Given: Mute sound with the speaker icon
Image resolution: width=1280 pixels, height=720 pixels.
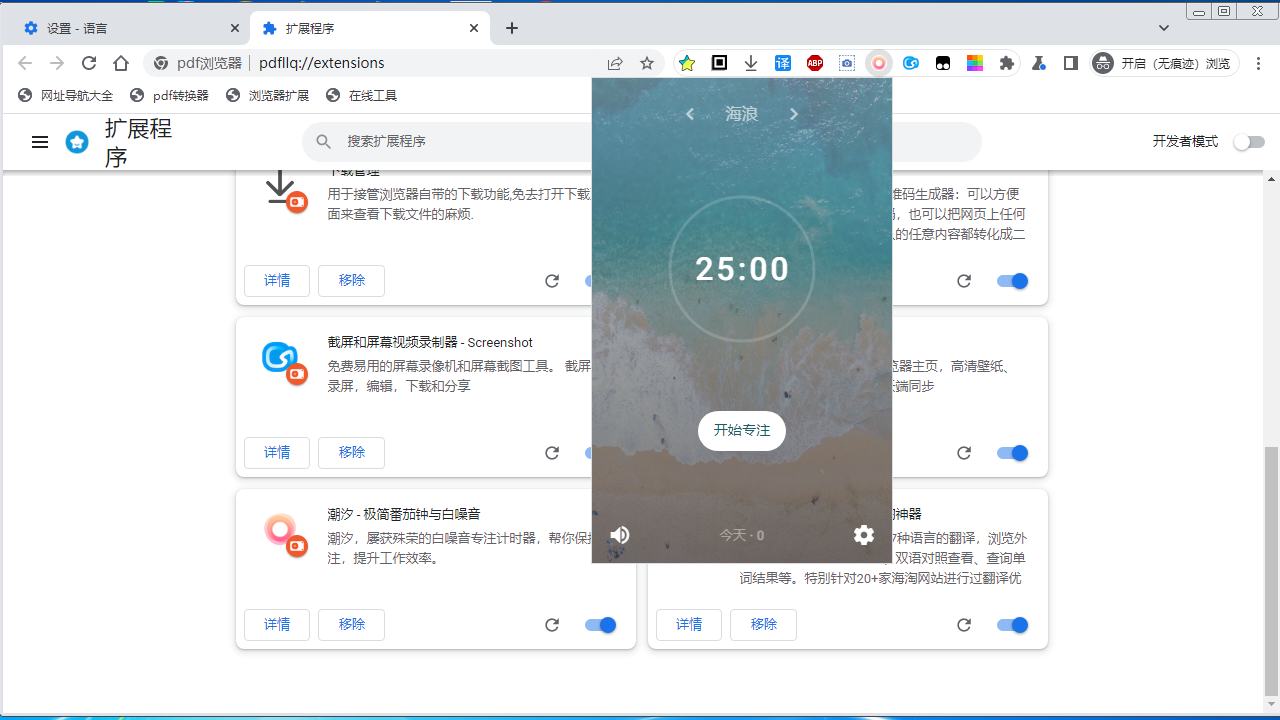Looking at the screenshot, I should point(620,535).
